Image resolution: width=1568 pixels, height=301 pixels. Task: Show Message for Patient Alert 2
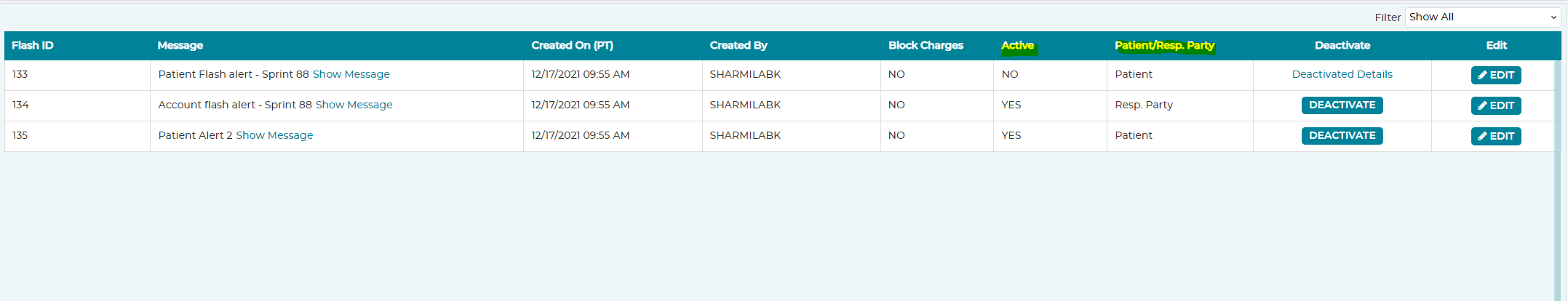[x=274, y=135]
